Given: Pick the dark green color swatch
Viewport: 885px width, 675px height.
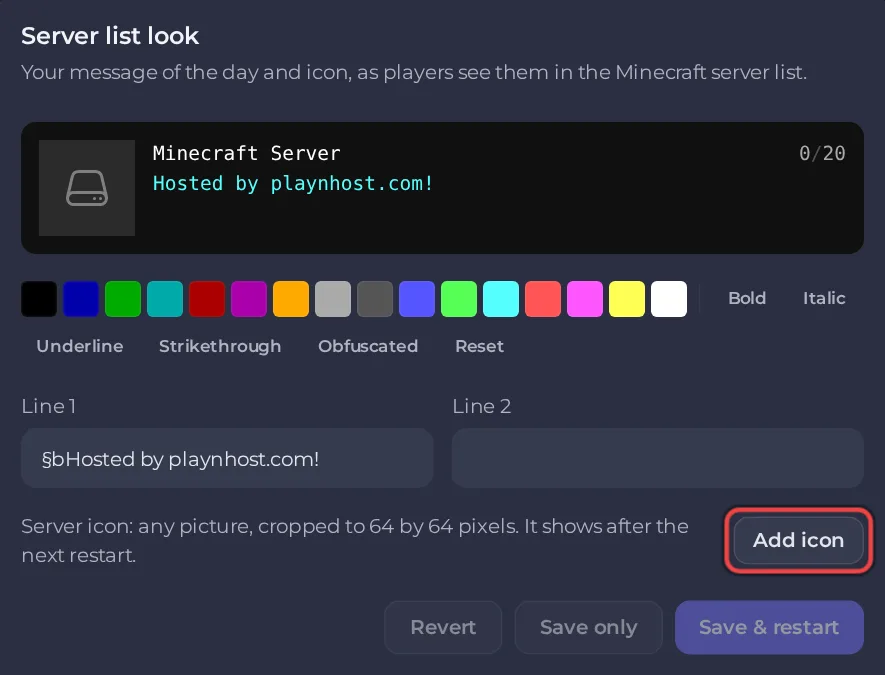Looking at the screenshot, I should pos(123,299).
